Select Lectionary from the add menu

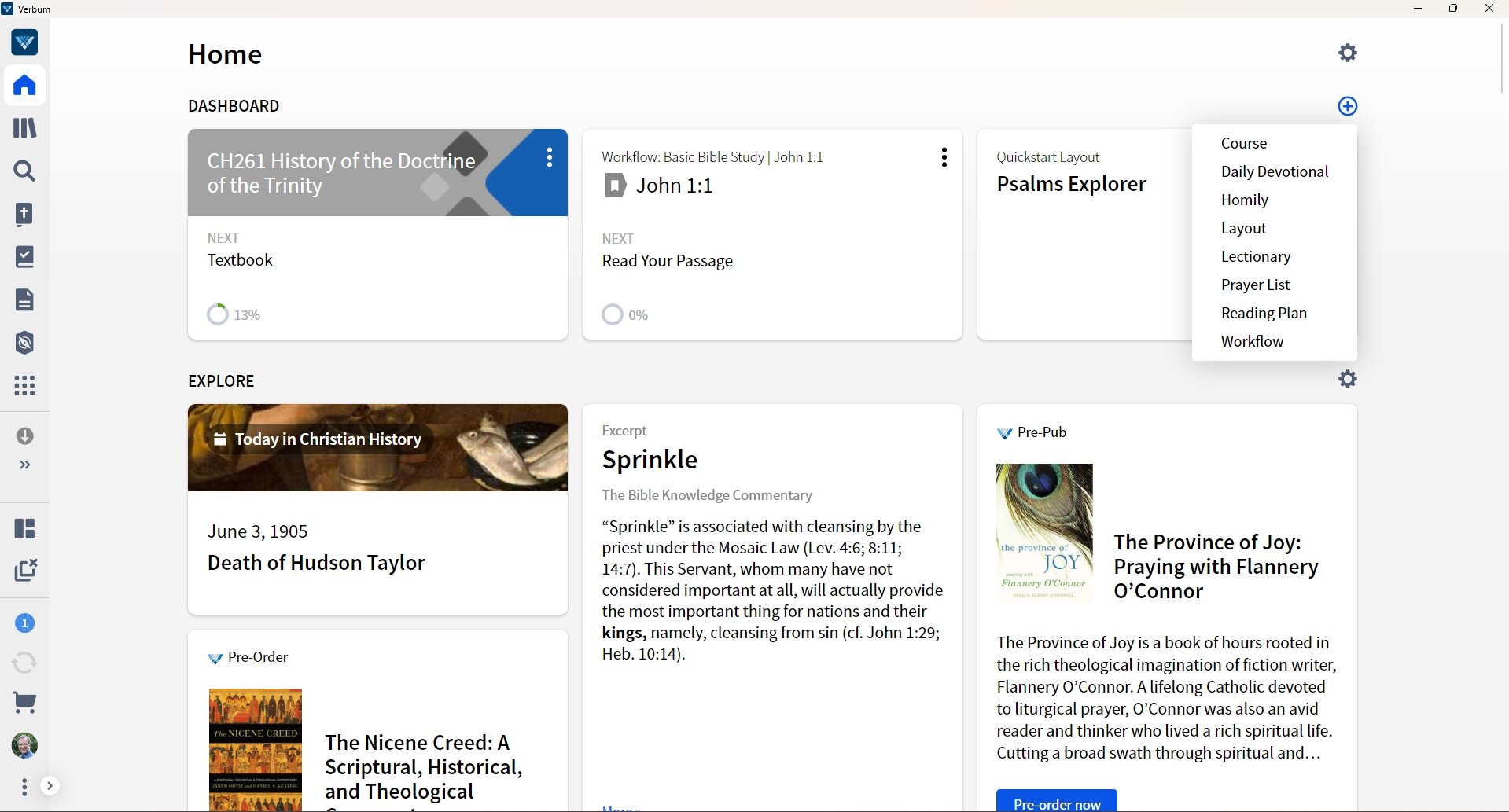click(x=1275, y=256)
